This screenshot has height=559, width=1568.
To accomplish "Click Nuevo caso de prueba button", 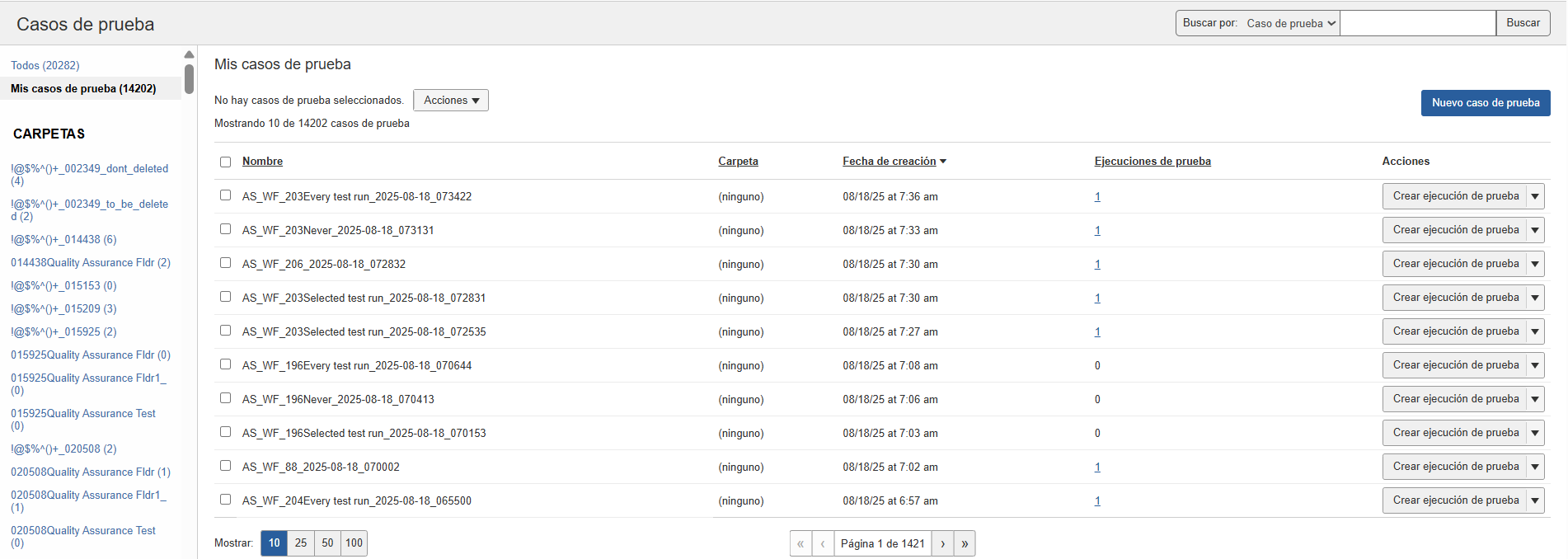I will [1485, 103].
